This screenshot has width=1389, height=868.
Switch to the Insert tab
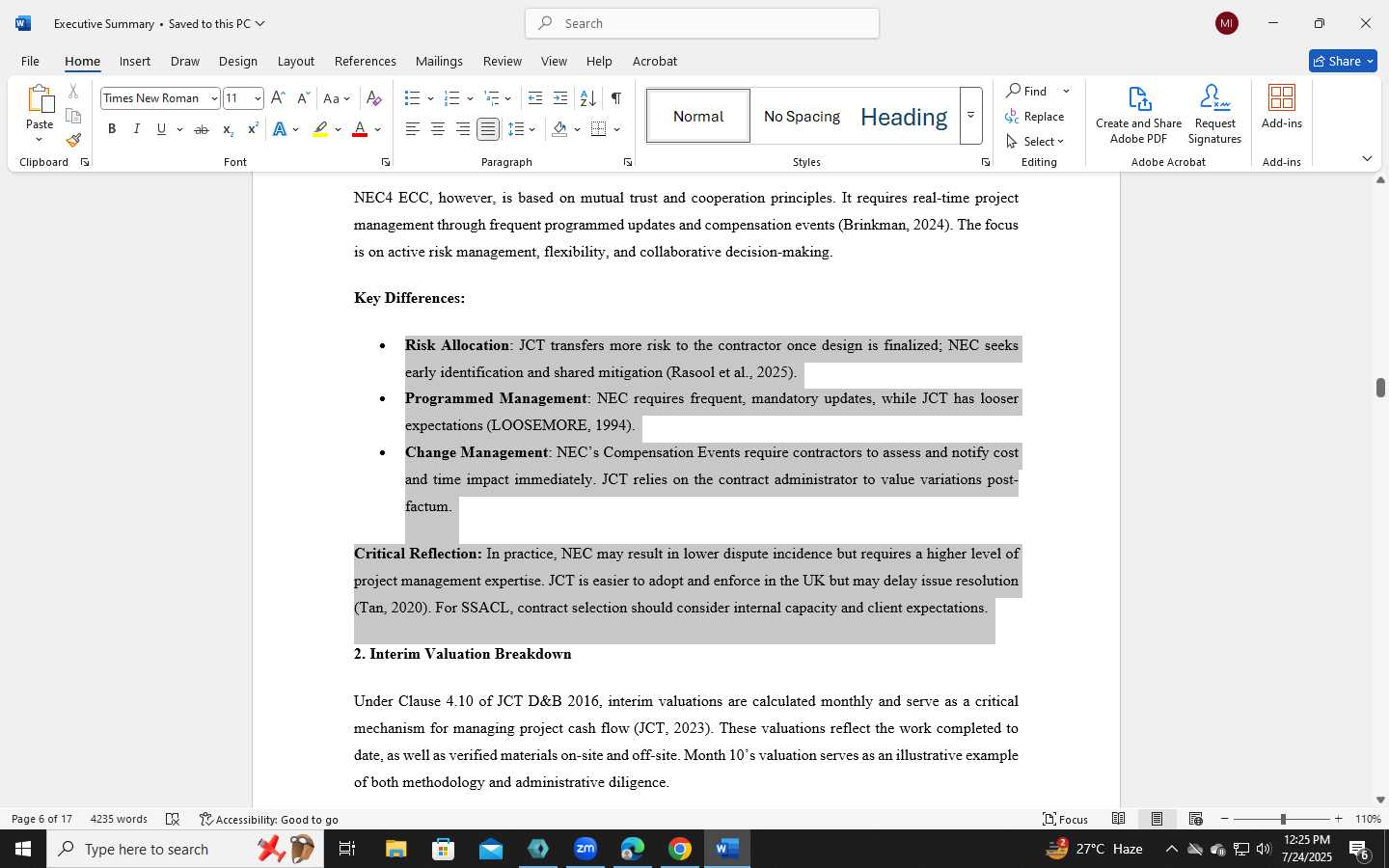point(134,61)
